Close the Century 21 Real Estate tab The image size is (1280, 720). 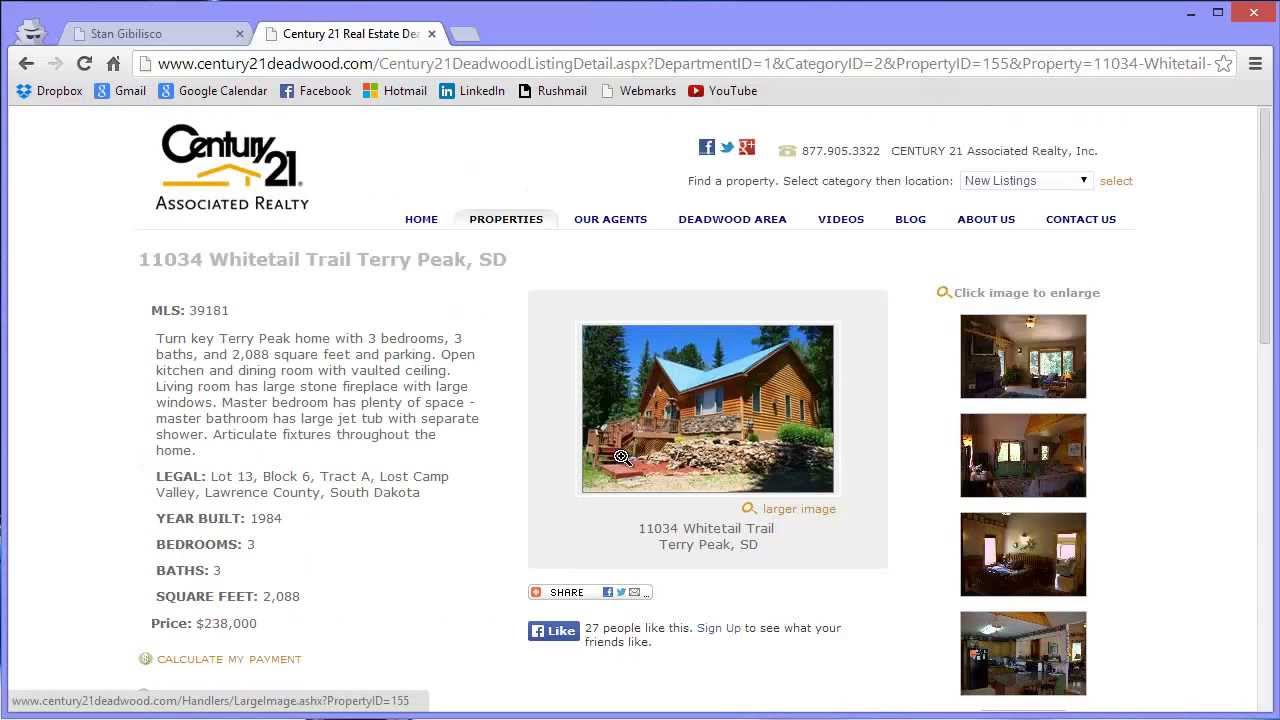pos(431,34)
